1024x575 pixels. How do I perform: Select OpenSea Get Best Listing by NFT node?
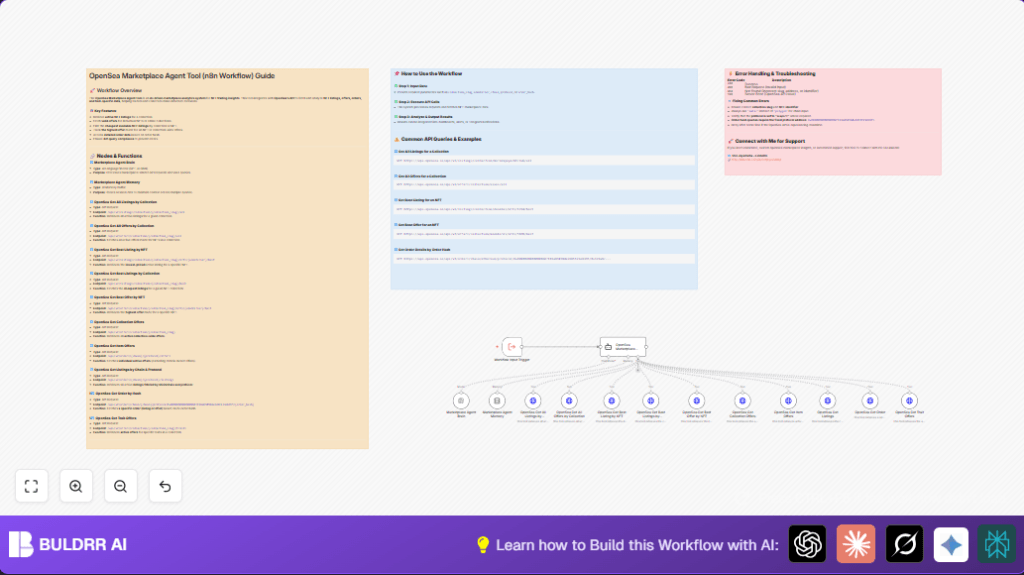point(611,401)
